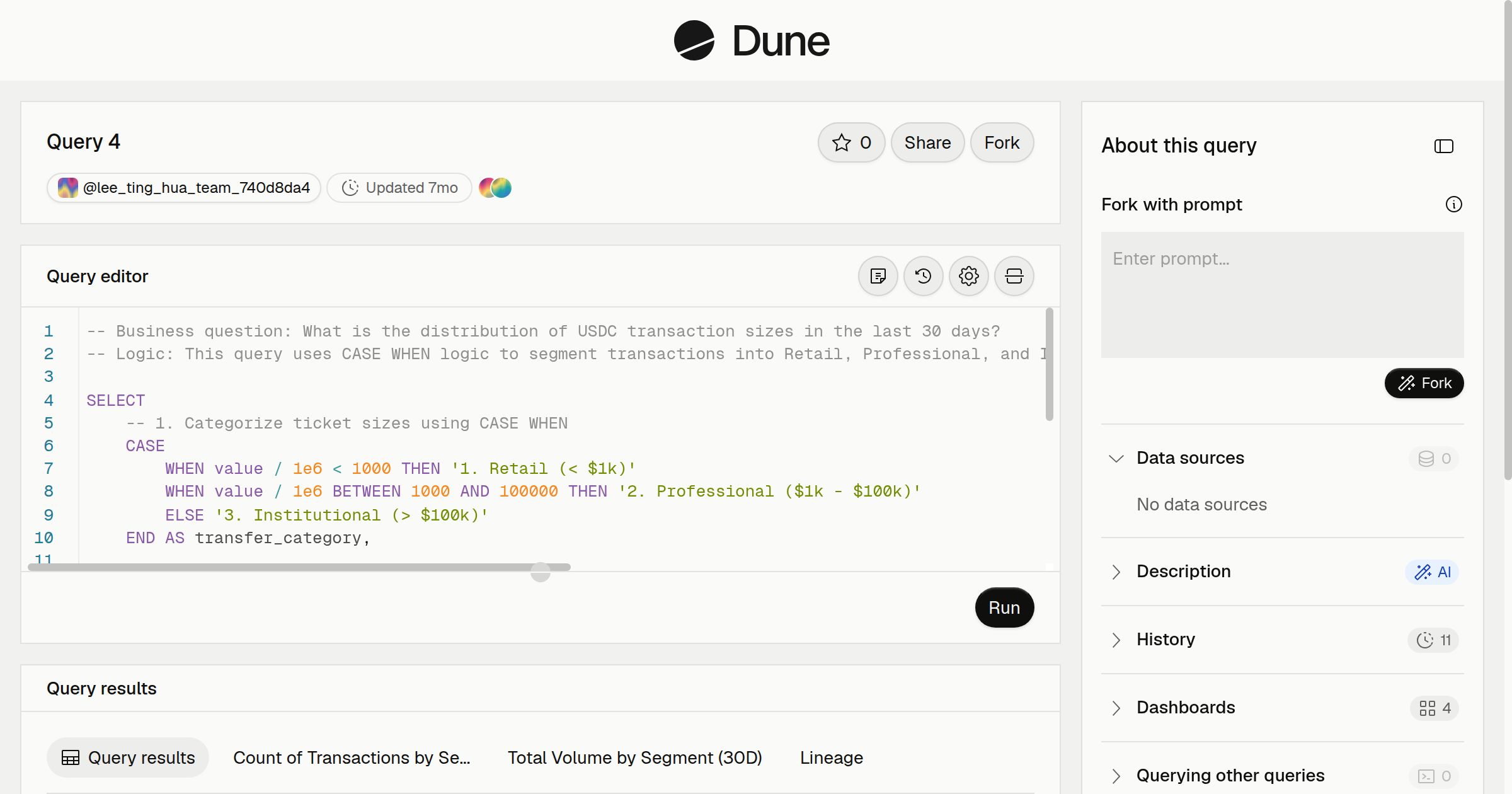Switch to the Query results tab
Viewport: 1512px width, 794px height.
point(128,757)
